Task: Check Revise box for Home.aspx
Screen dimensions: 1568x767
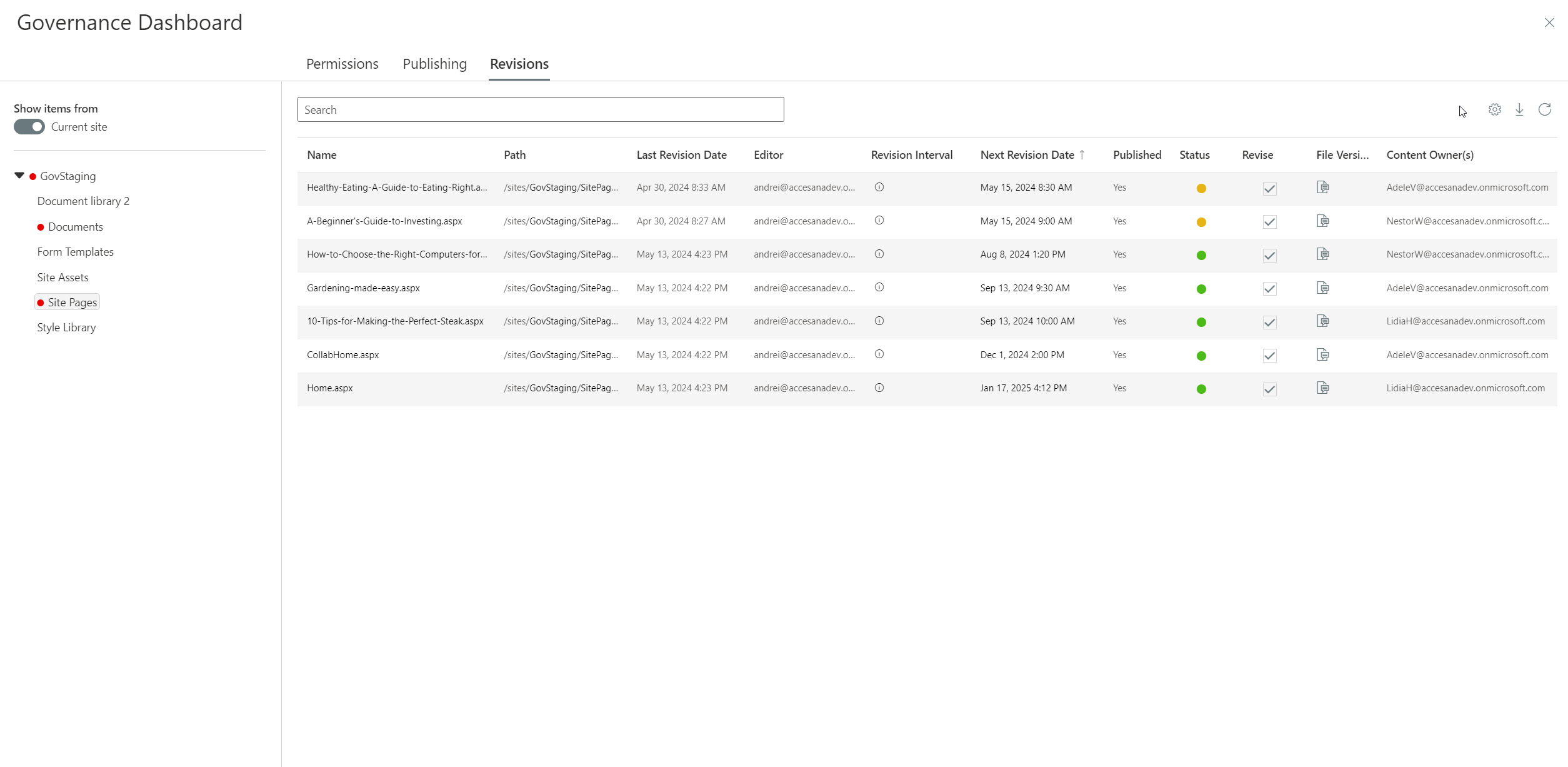Action: coord(1269,389)
